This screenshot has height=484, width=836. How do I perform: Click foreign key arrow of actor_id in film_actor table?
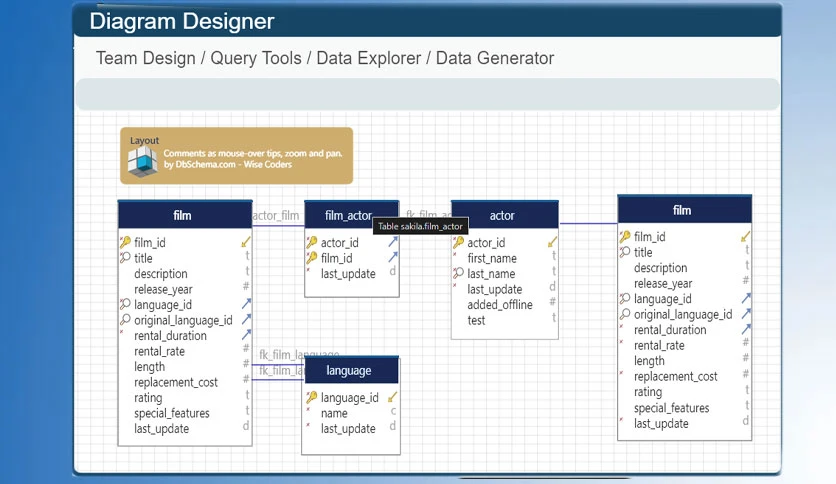coord(393,241)
